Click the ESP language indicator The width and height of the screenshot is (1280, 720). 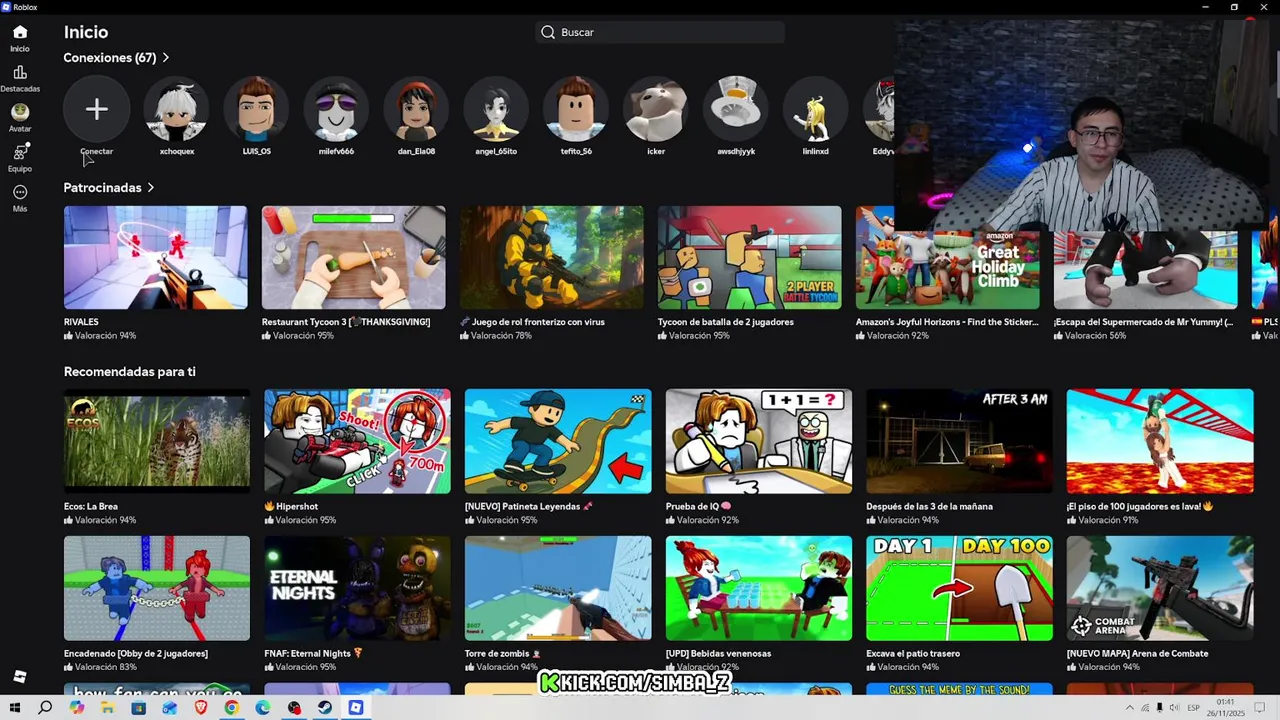click(x=1193, y=708)
